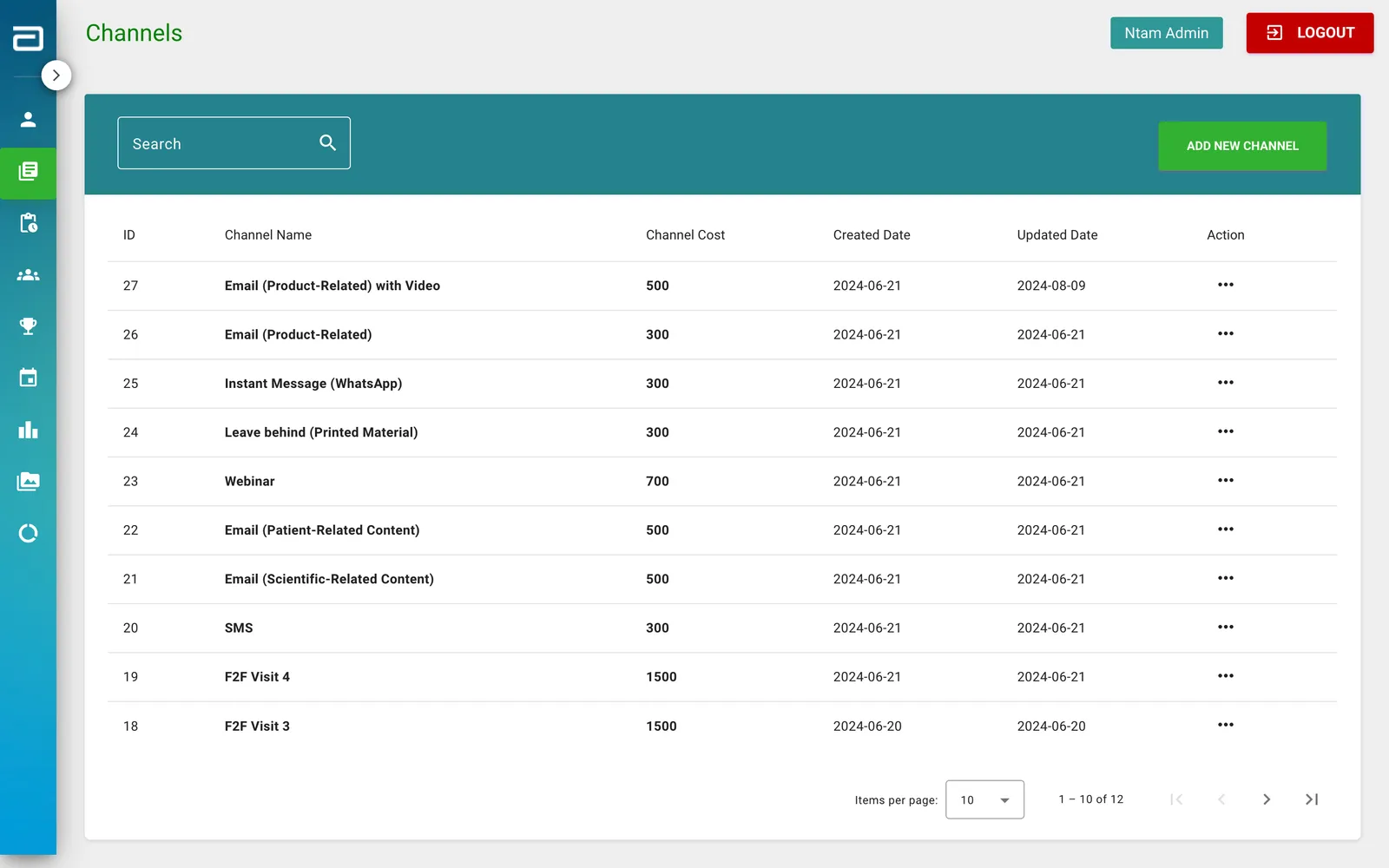Viewport: 1389px width, 868px height.
Task: Select 'SMS' channel name
Action: (x=239, y=628)
